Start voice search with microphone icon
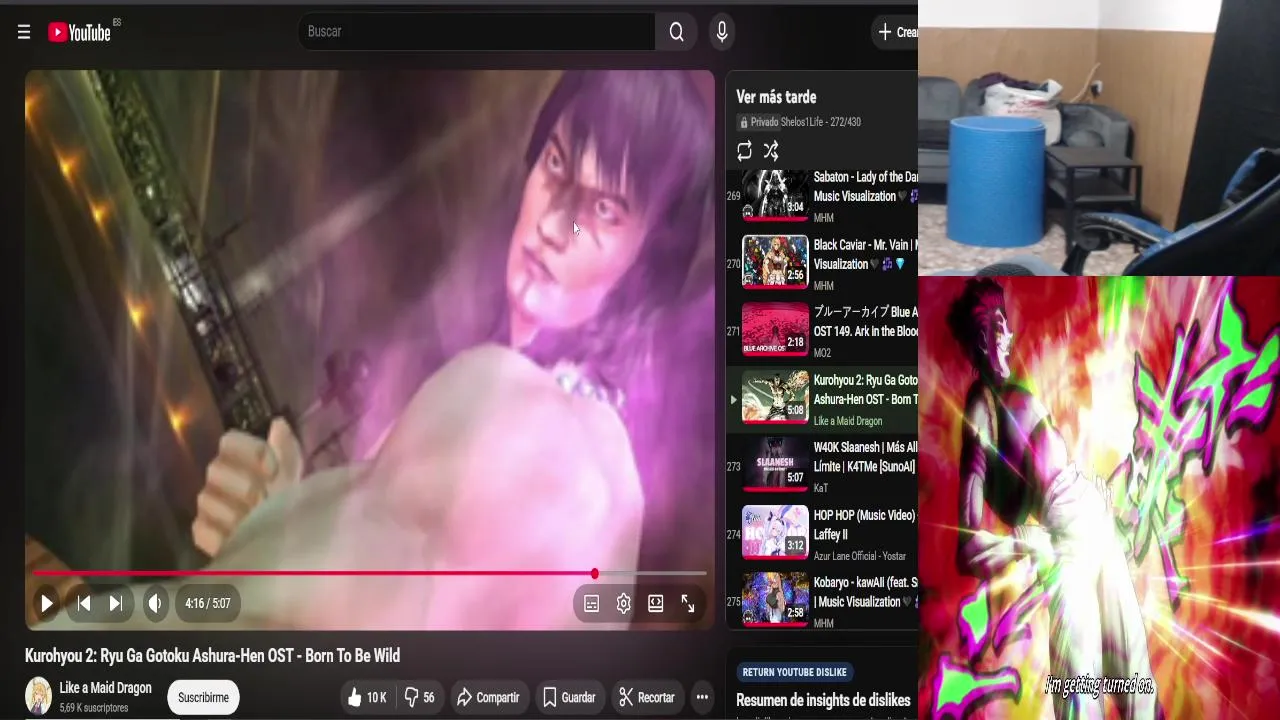Viewport: 1280px width, 720px height. pyautogui.click(x=722, y=32)
